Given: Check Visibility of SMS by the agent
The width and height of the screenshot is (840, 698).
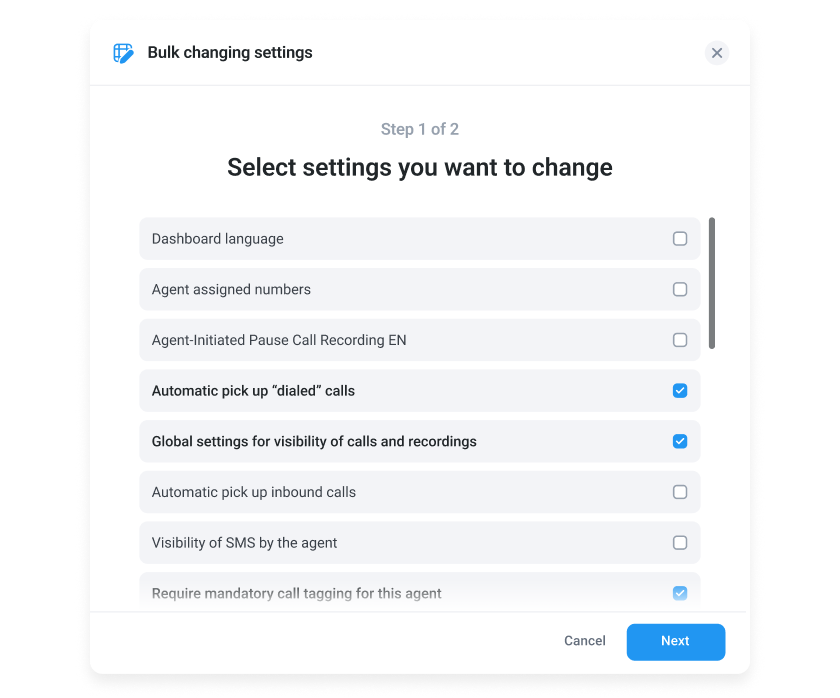Looking at the screenshot, I should pyautogui.click(x=680, y=543).
